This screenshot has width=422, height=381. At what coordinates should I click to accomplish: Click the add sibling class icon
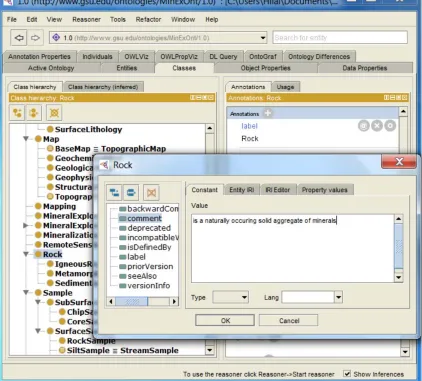click(x=33, y=113)
